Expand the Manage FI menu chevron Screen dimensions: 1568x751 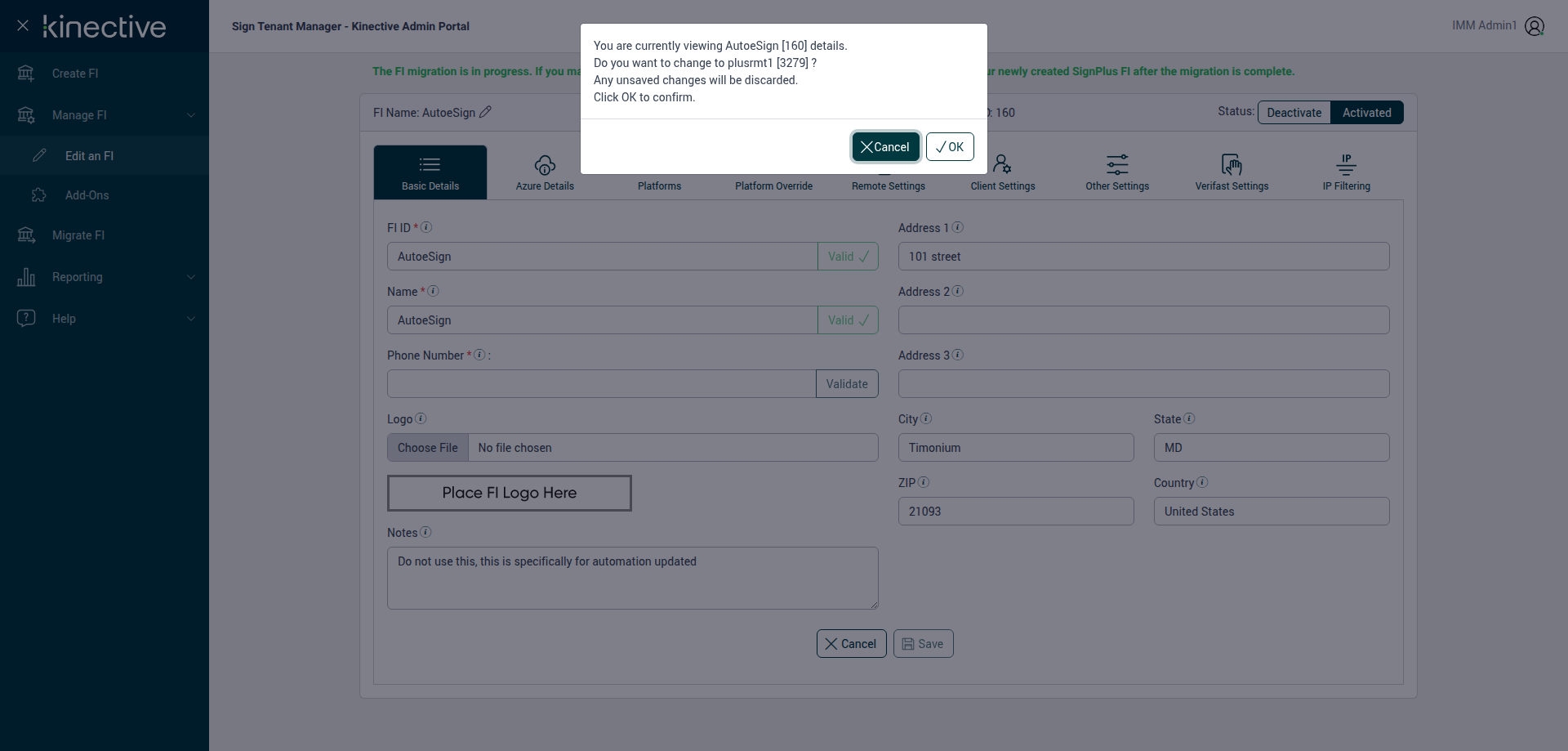(191, 115)
